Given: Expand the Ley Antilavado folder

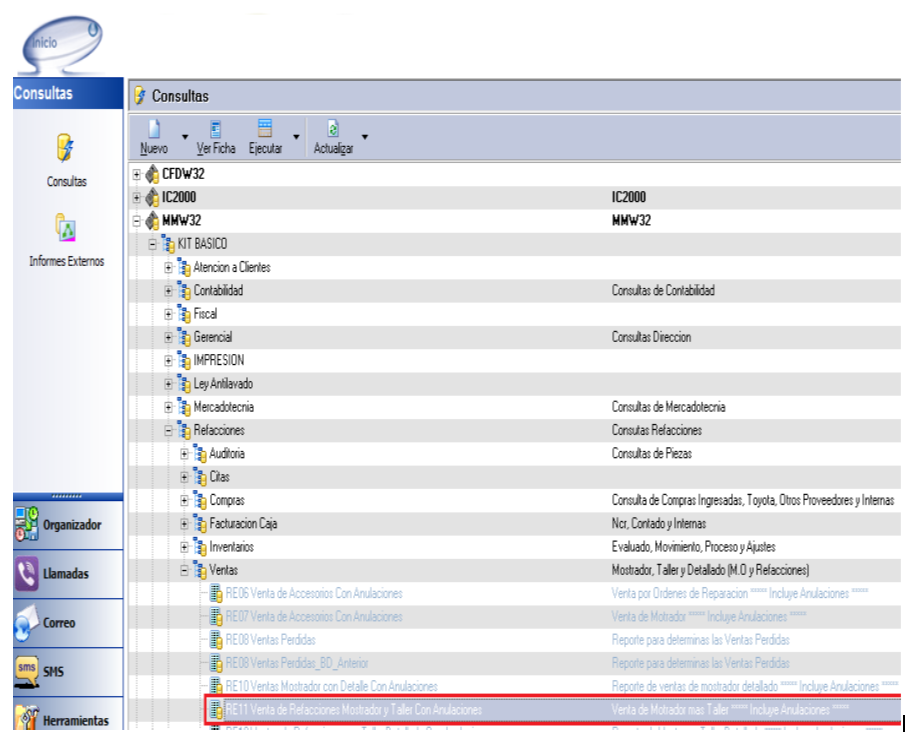Looking at the screenshot, I should [x=168, y=384].
